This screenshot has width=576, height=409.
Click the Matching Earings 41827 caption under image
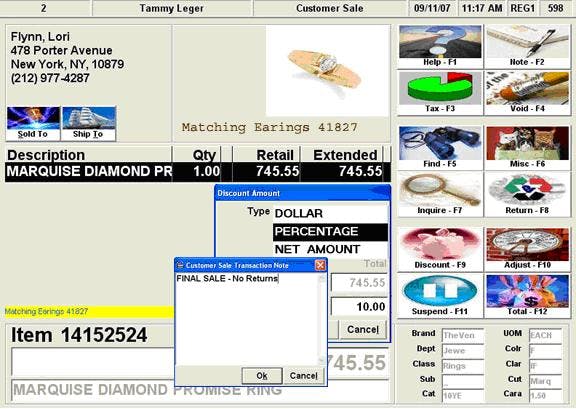click(x=269, y=128)
